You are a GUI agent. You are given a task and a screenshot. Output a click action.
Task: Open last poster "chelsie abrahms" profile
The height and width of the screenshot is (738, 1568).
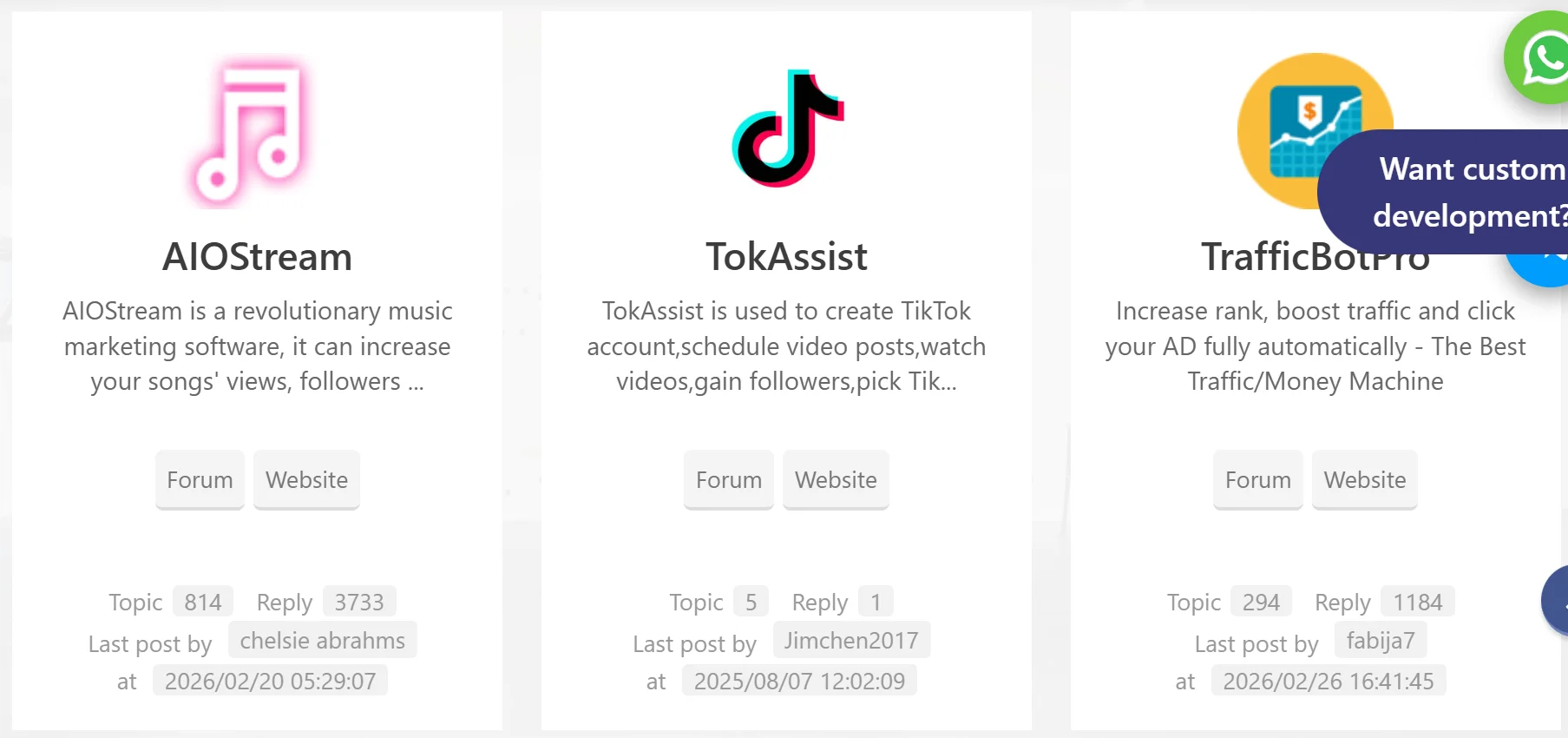(x=322, y=641)
